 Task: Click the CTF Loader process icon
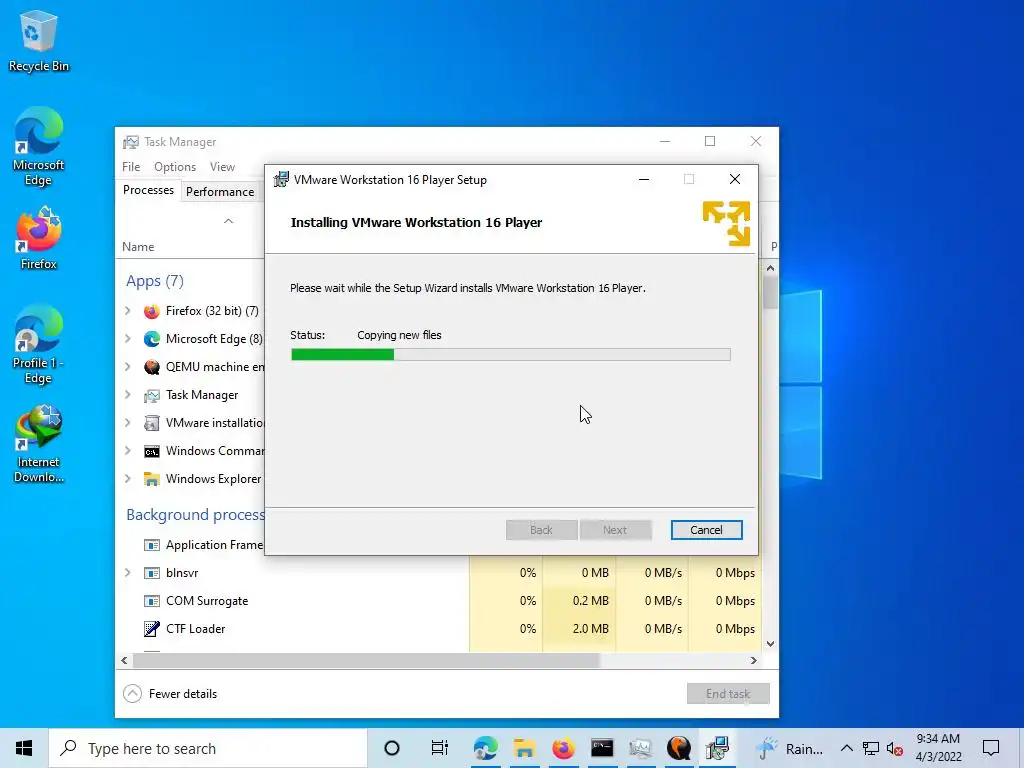click(x=152, y=629)
